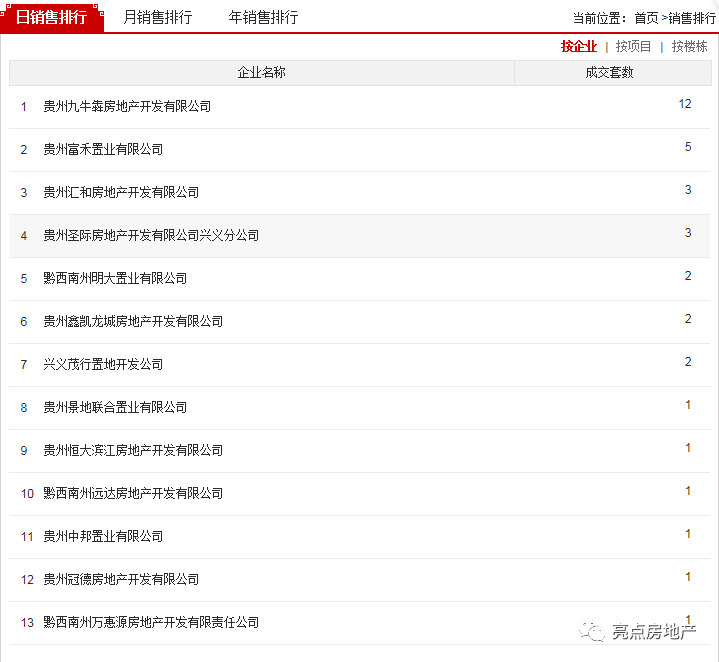The image size is (719, 662).
Task: Click the 企业名称 column header
Action: tap(261, 72)
